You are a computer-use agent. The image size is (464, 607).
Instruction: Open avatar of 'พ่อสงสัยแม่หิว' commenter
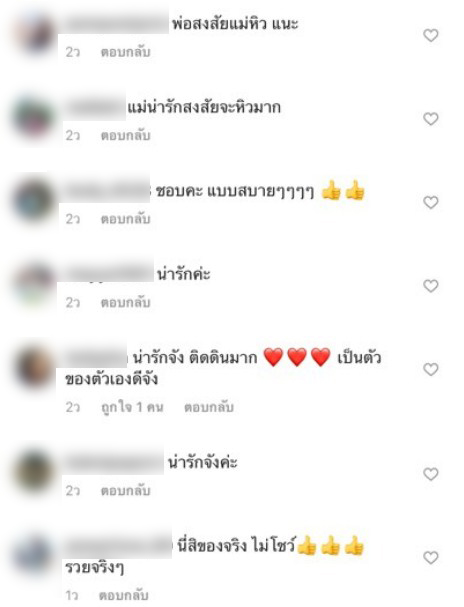[34, 34]
